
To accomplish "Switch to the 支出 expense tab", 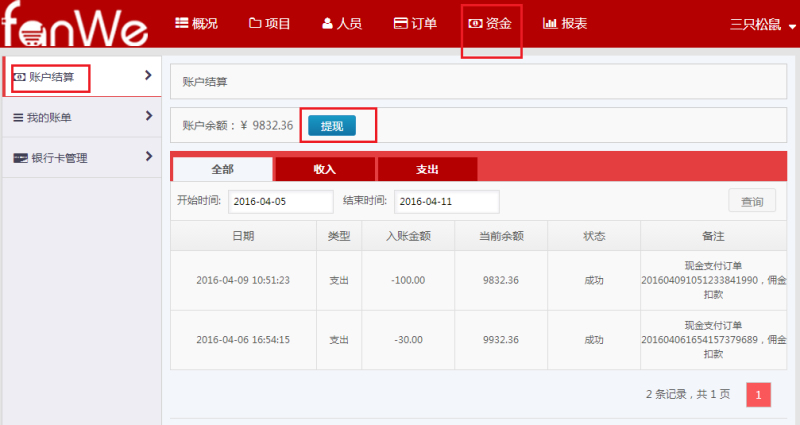I will [427, 169].
